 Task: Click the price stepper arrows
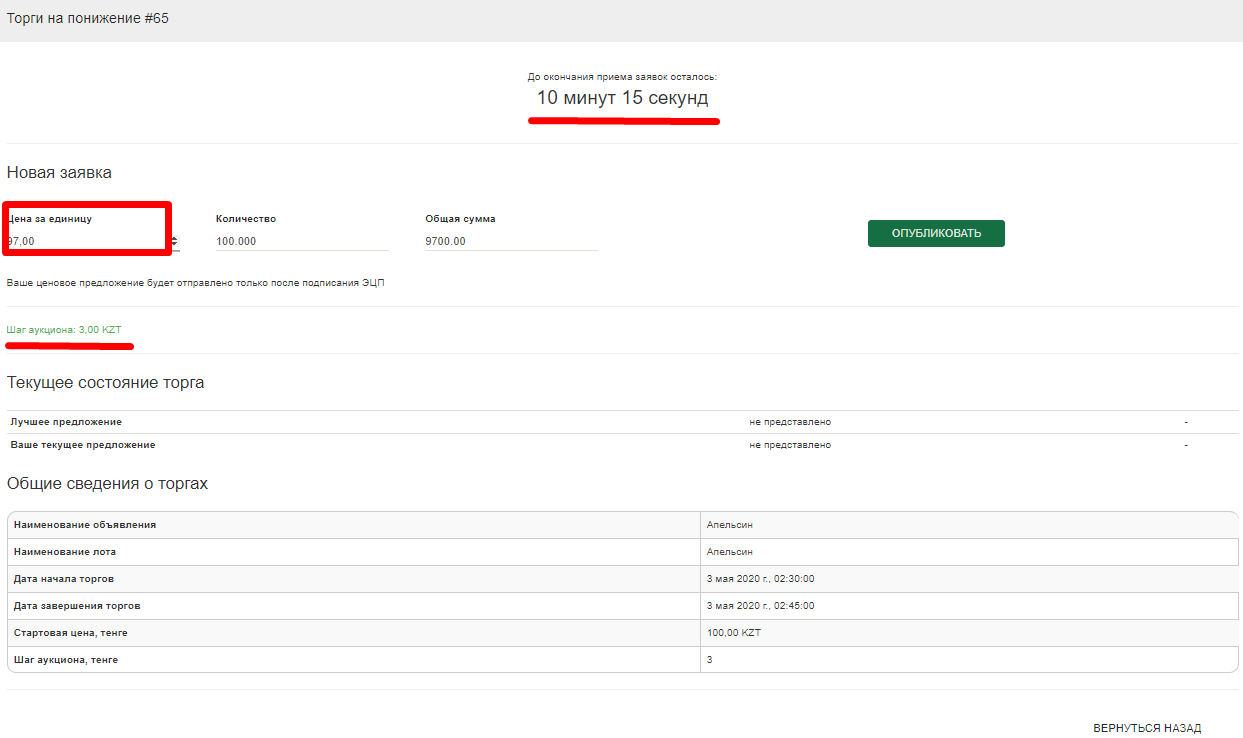point(175,241)
